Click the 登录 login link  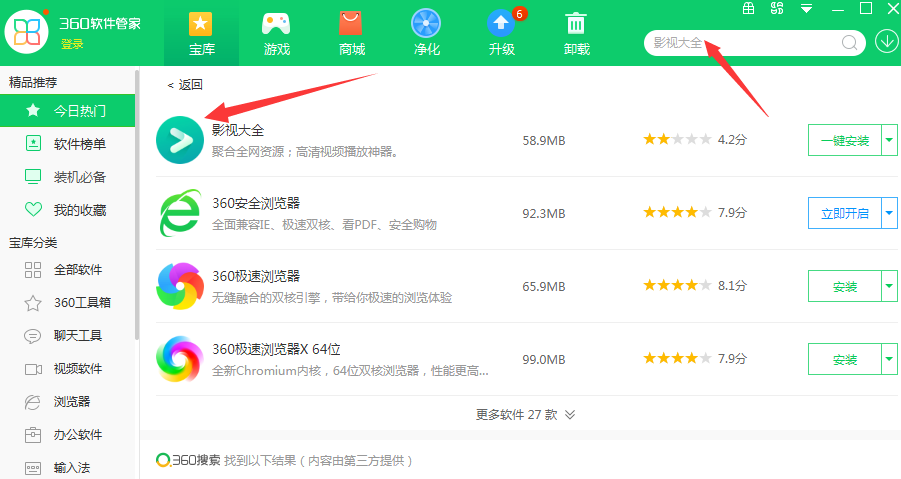pyautogui.click(x=72, y=44)
